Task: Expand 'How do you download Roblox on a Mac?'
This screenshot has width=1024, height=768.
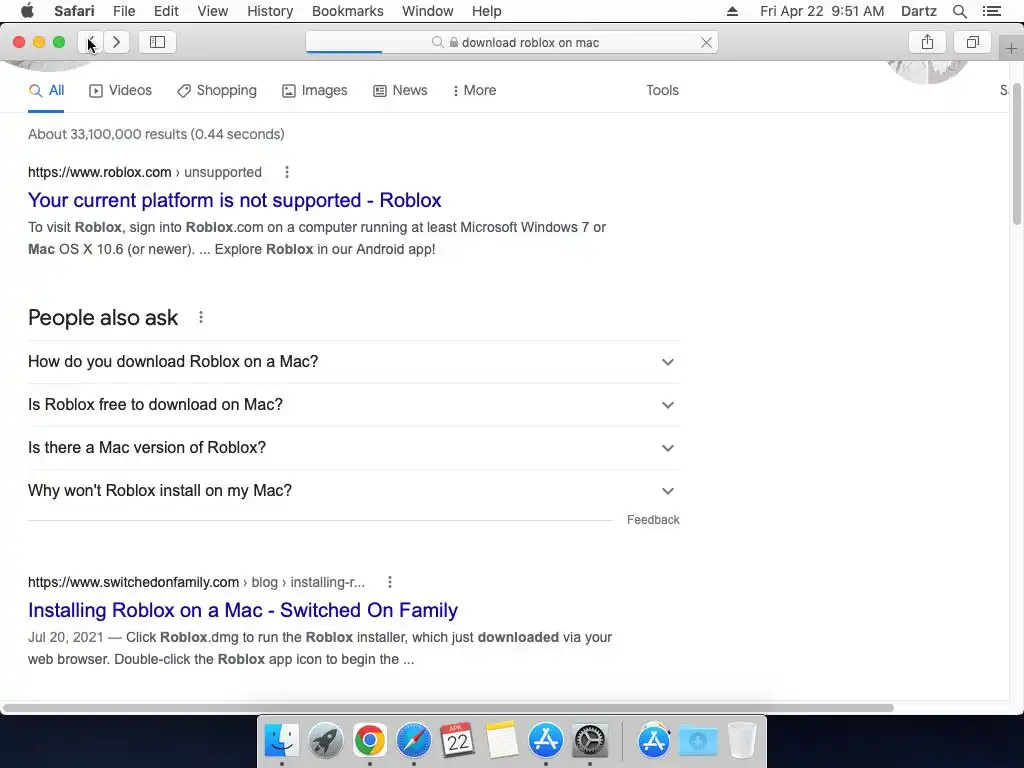Action: click(x=353, y=362)
